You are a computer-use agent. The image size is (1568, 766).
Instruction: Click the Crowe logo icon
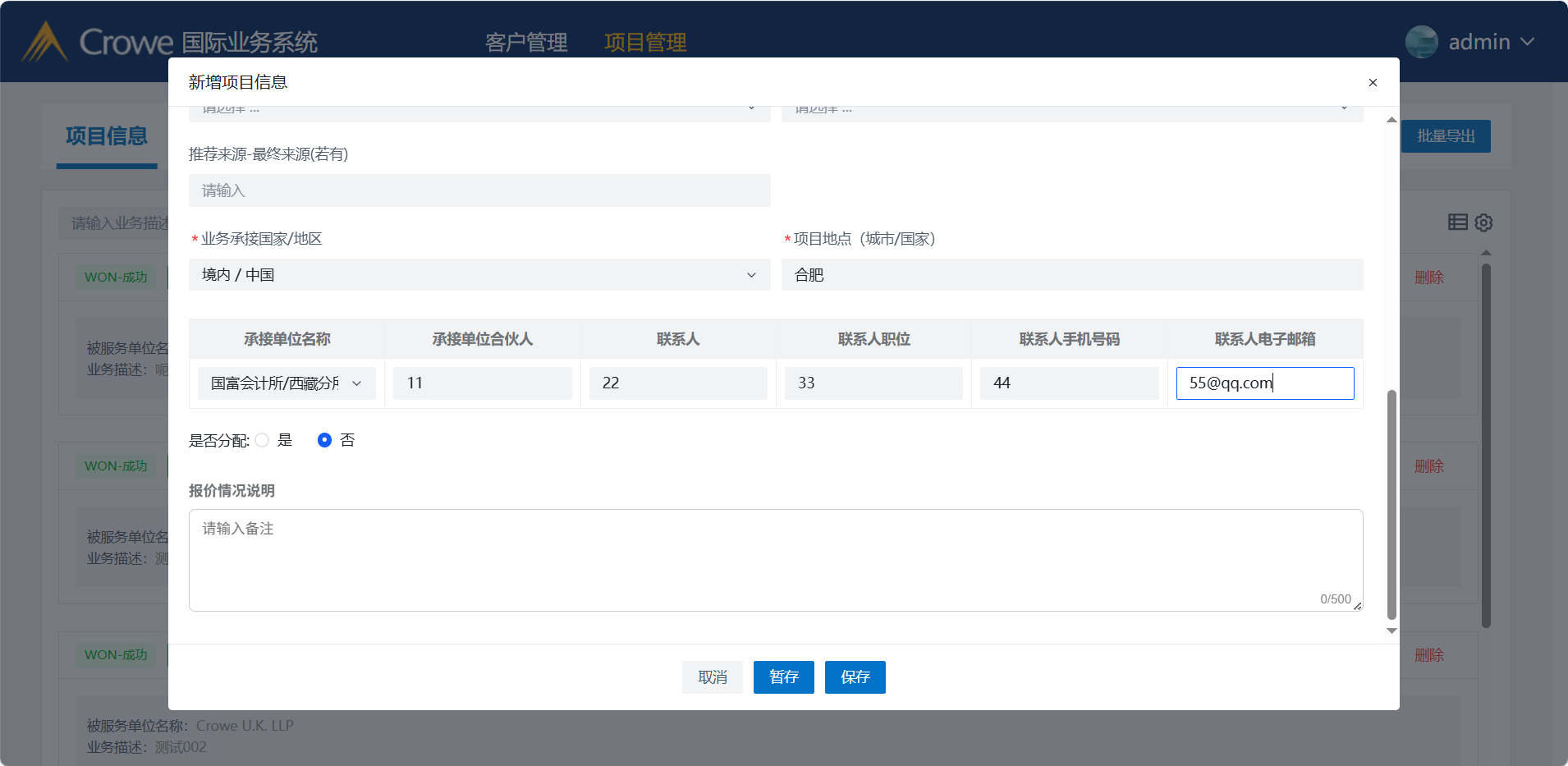click(44, 42)
